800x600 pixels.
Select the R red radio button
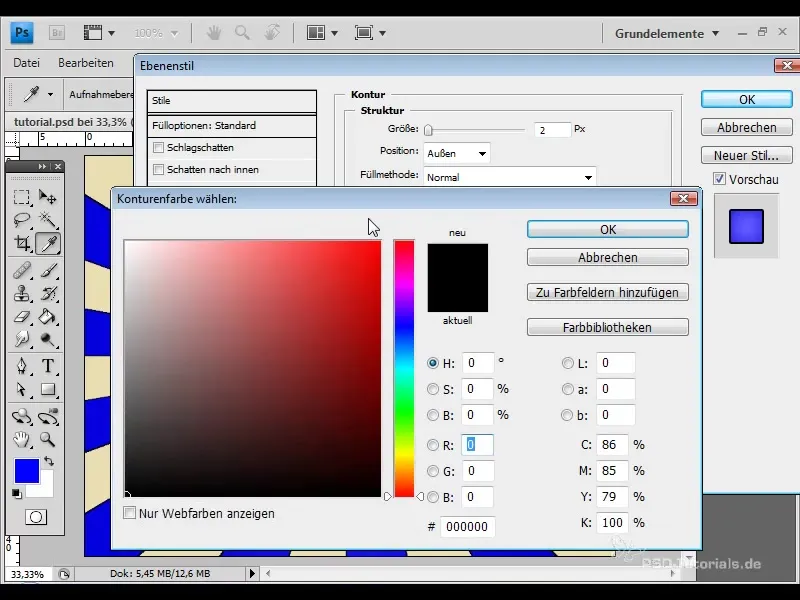point(433,445)
